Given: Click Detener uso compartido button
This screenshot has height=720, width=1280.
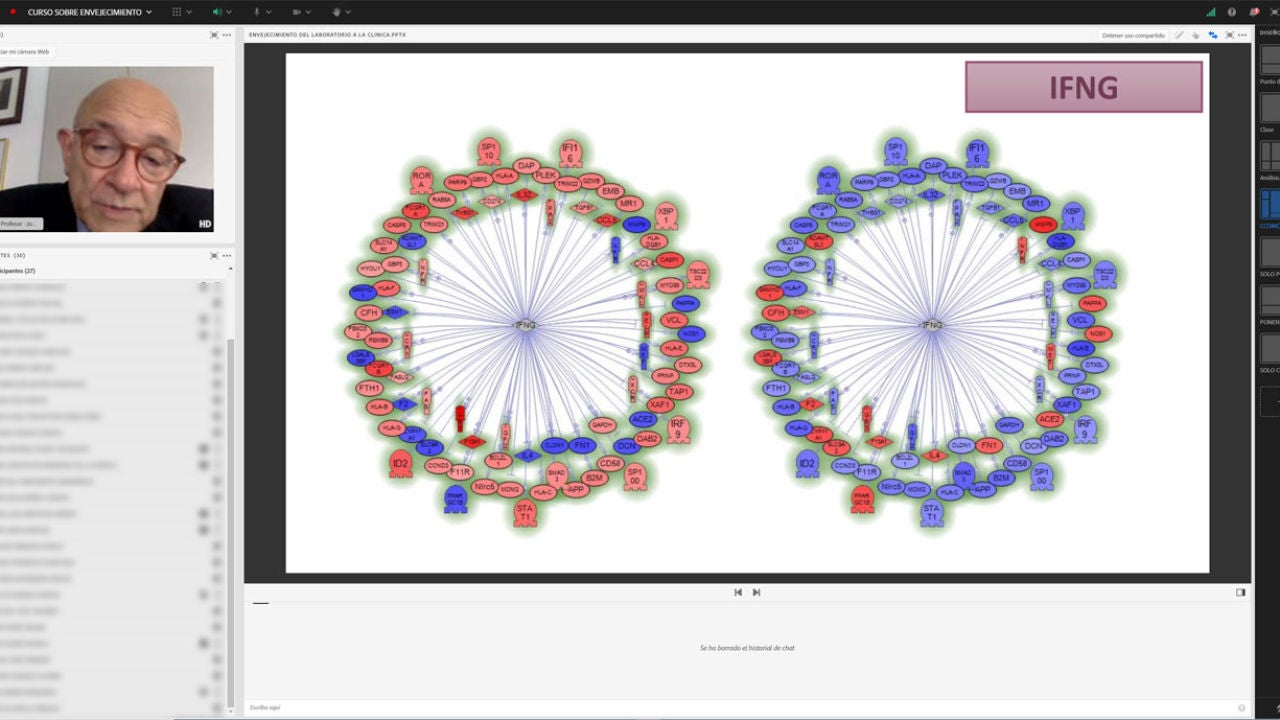Looking at the screenshot, I should coord(1133,35).
